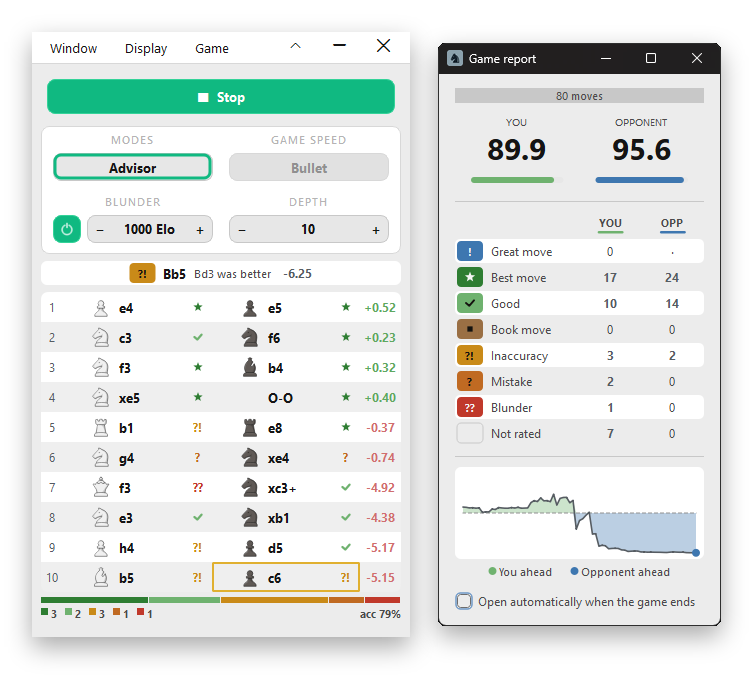Screen dimensions: 753x679
Task: Click the dark green segment of accuracy bar
Action: pos(94,600)
